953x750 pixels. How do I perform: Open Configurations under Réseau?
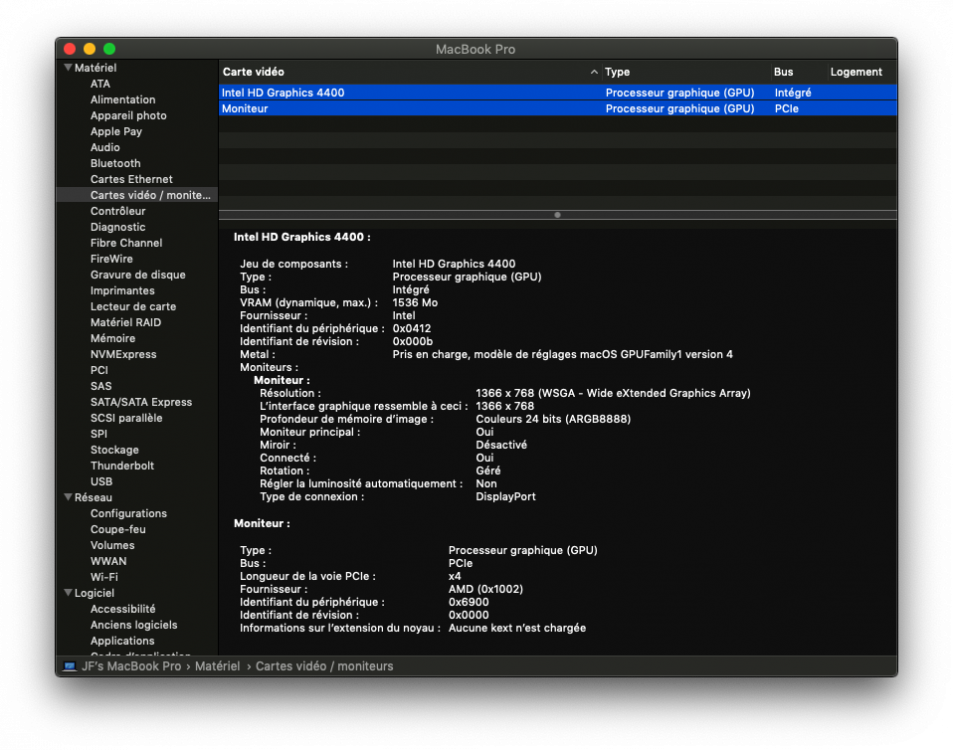click(128, 513)
